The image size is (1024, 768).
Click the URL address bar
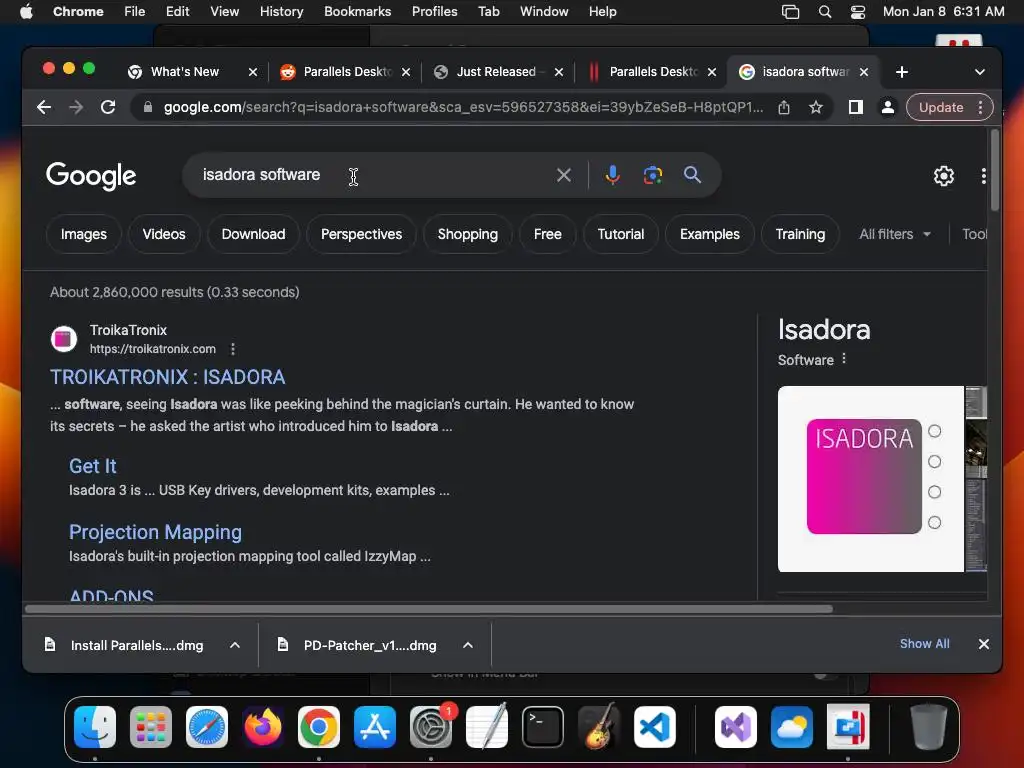(x=463, y=107)
